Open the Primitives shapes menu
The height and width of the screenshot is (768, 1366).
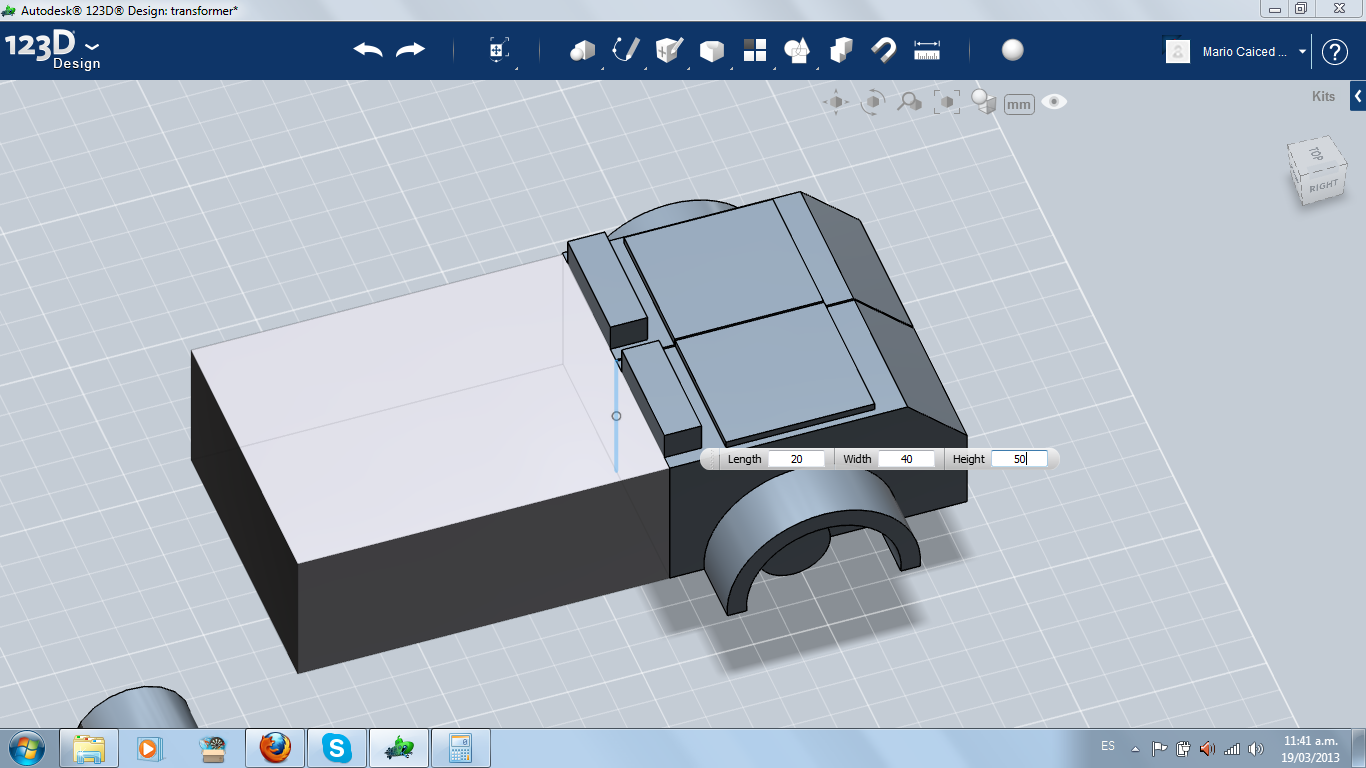tap(582, 51)
